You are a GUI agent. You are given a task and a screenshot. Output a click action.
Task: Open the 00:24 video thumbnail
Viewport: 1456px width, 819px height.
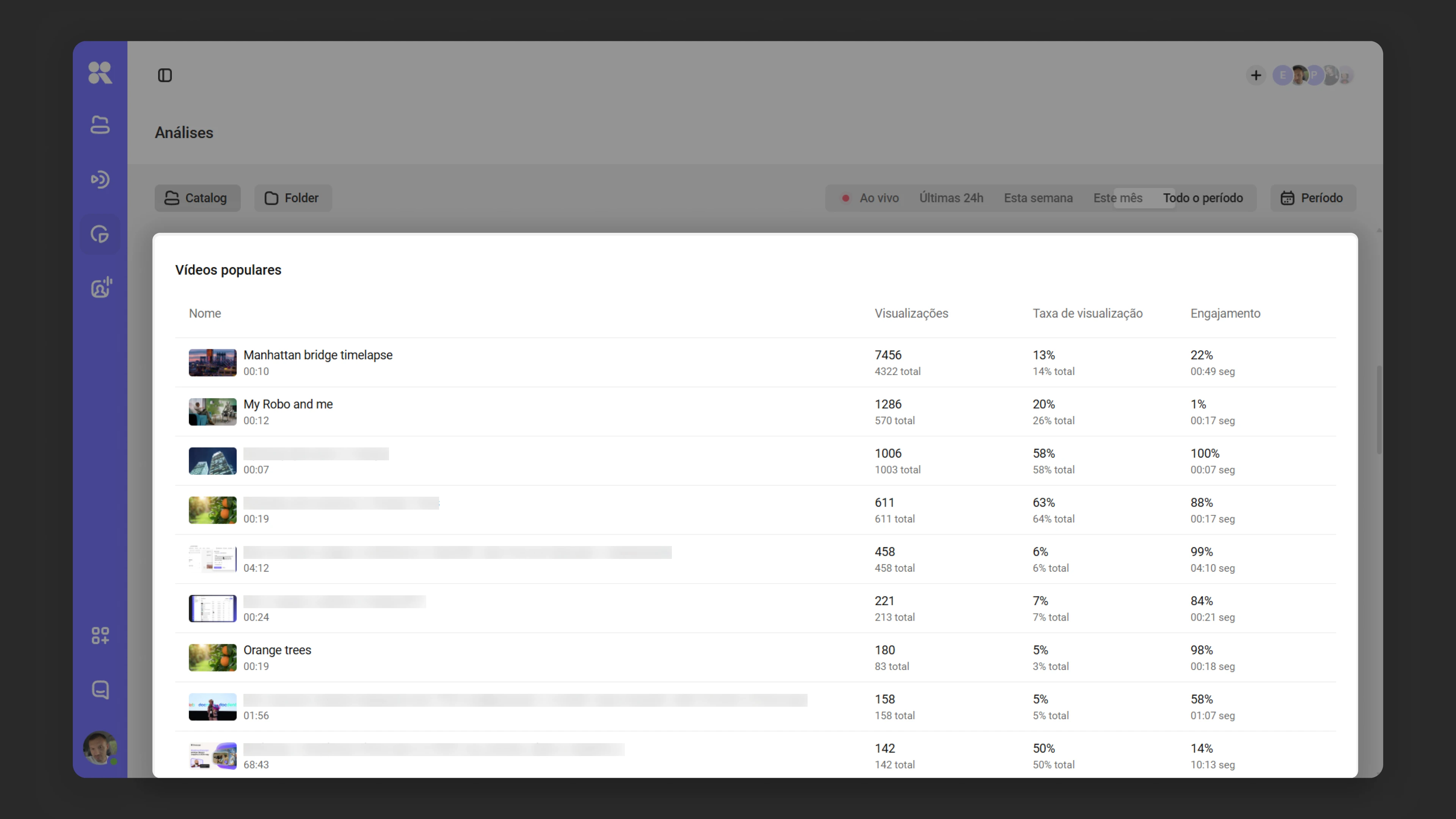pyautogui.click(x=212, y=608)
